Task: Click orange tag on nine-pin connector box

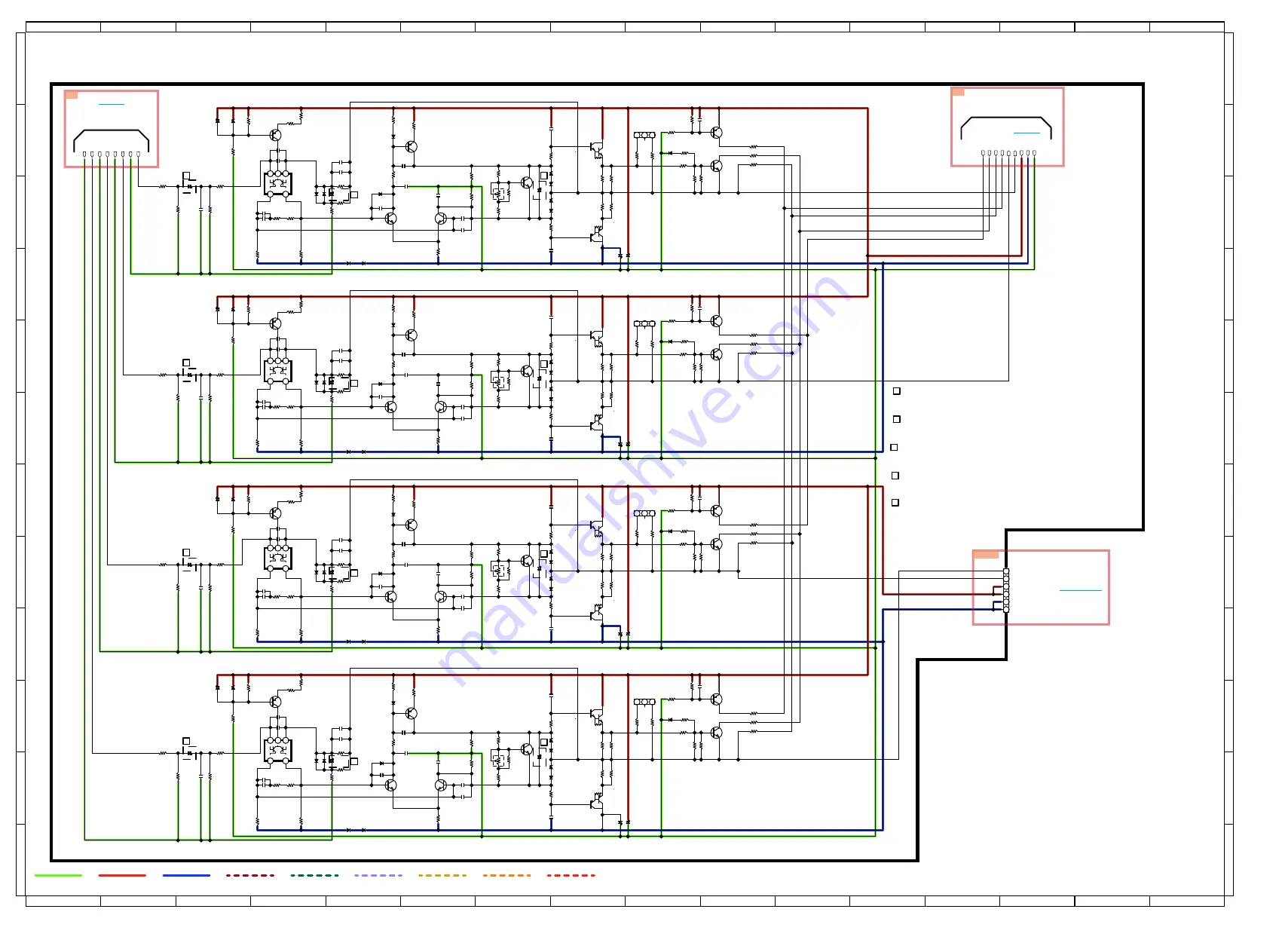Action: [959, 92]
